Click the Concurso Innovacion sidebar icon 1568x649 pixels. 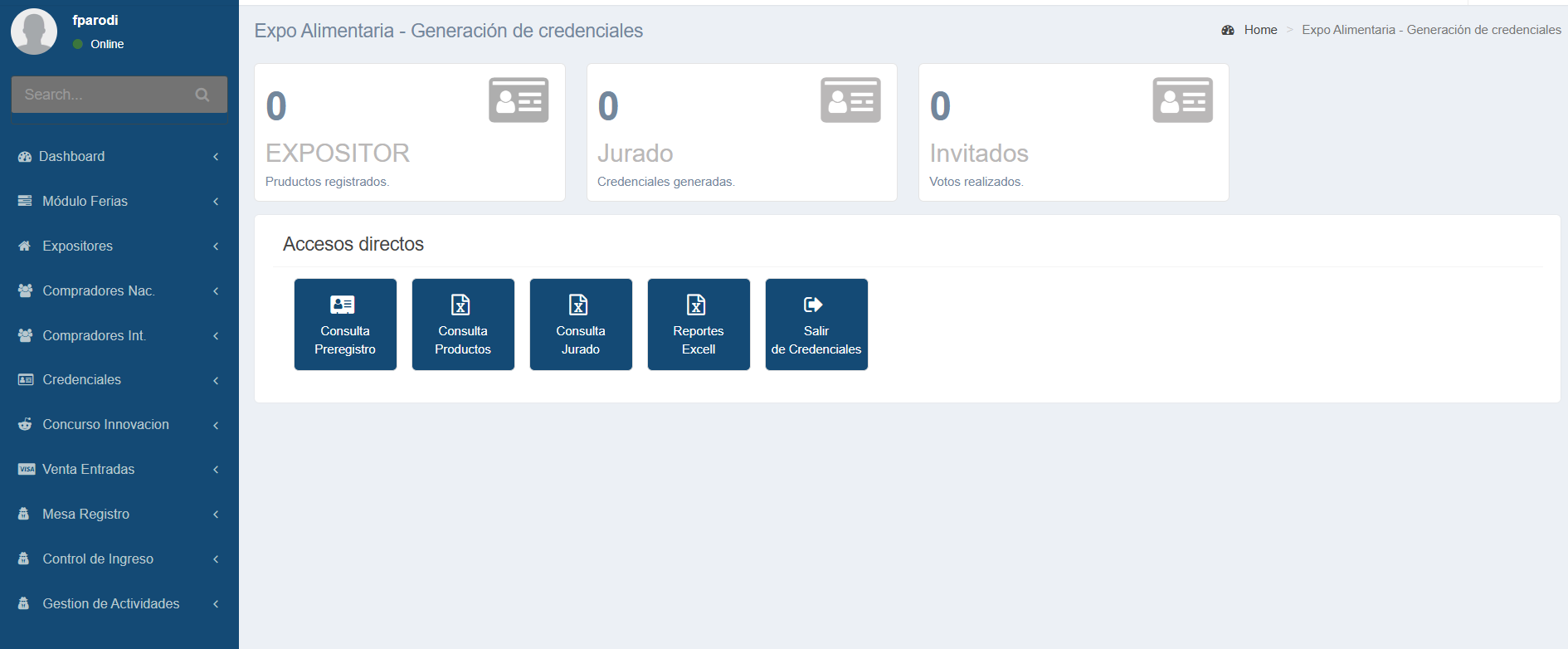(x=26, y=425)
